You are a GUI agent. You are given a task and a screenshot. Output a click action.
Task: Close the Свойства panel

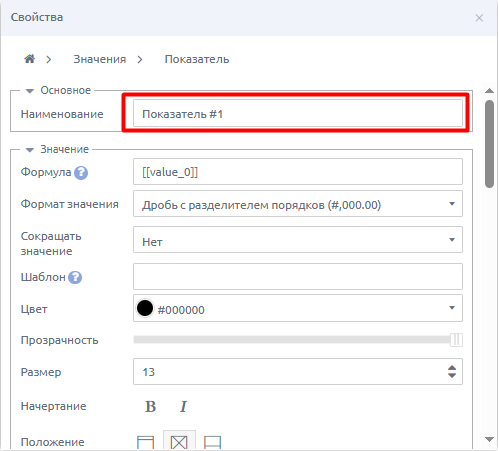(479, 18)
